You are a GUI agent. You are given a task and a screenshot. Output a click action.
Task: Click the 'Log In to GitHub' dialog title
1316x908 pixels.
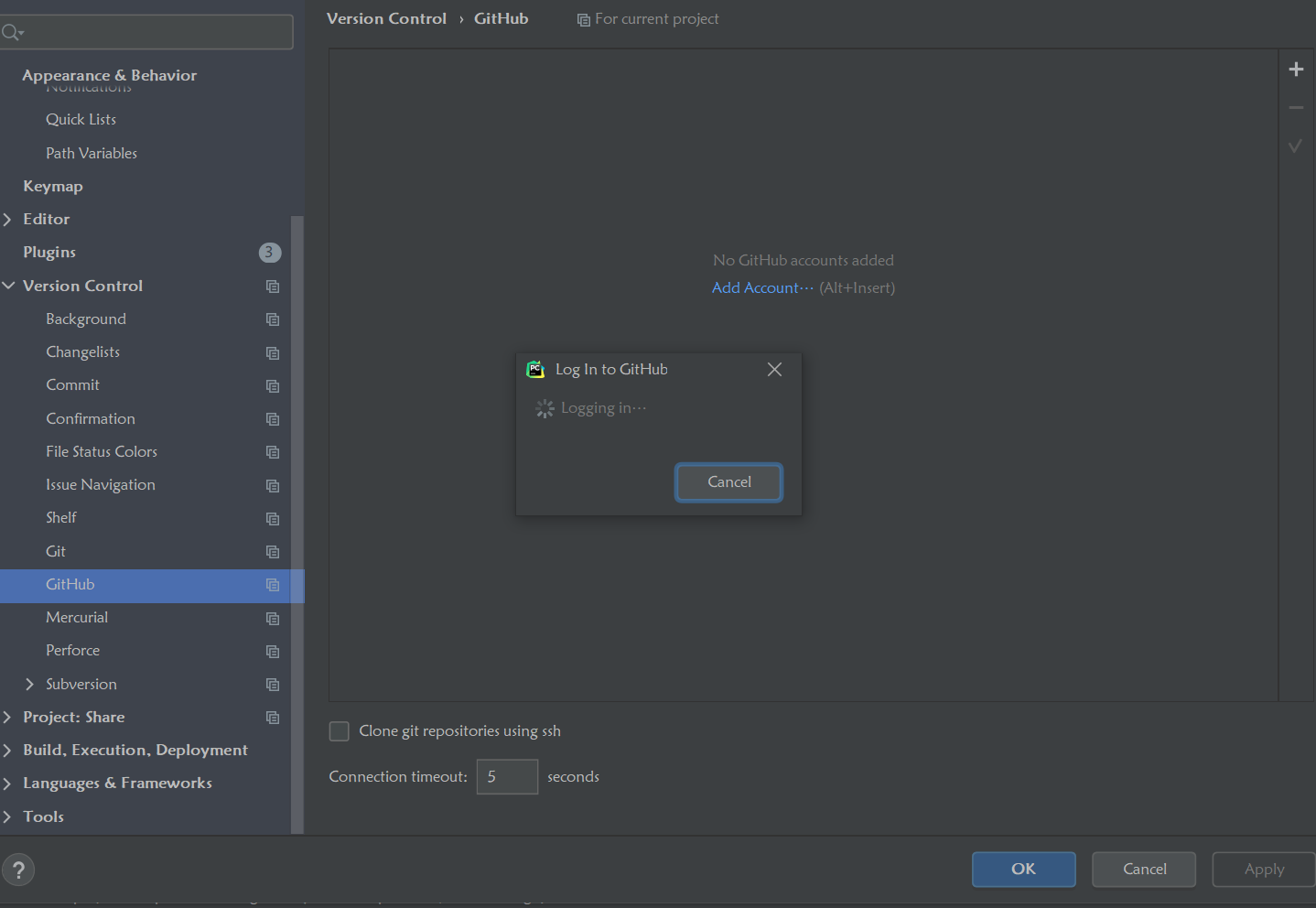pos(611,370)
